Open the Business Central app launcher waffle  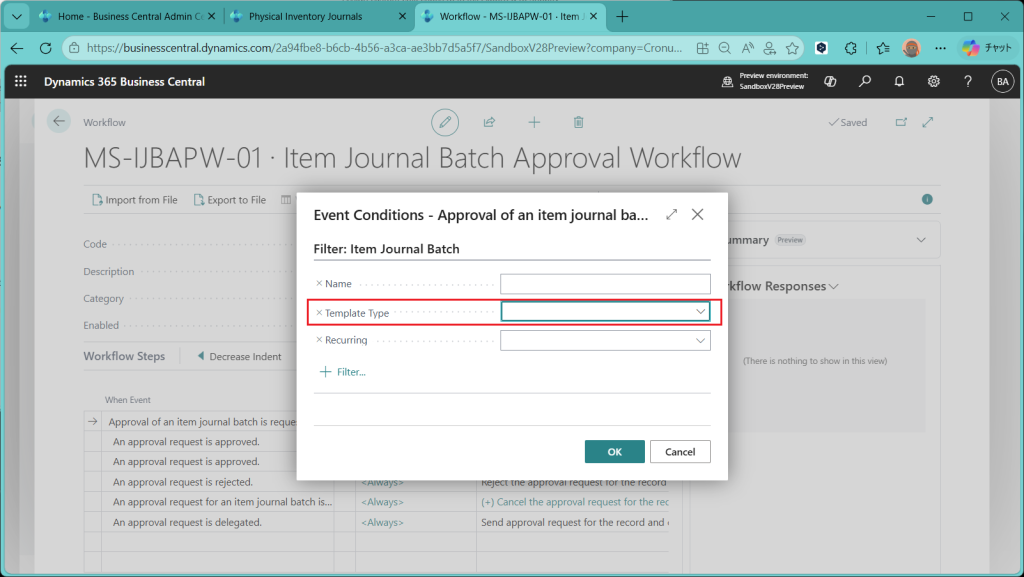[21, 82]
